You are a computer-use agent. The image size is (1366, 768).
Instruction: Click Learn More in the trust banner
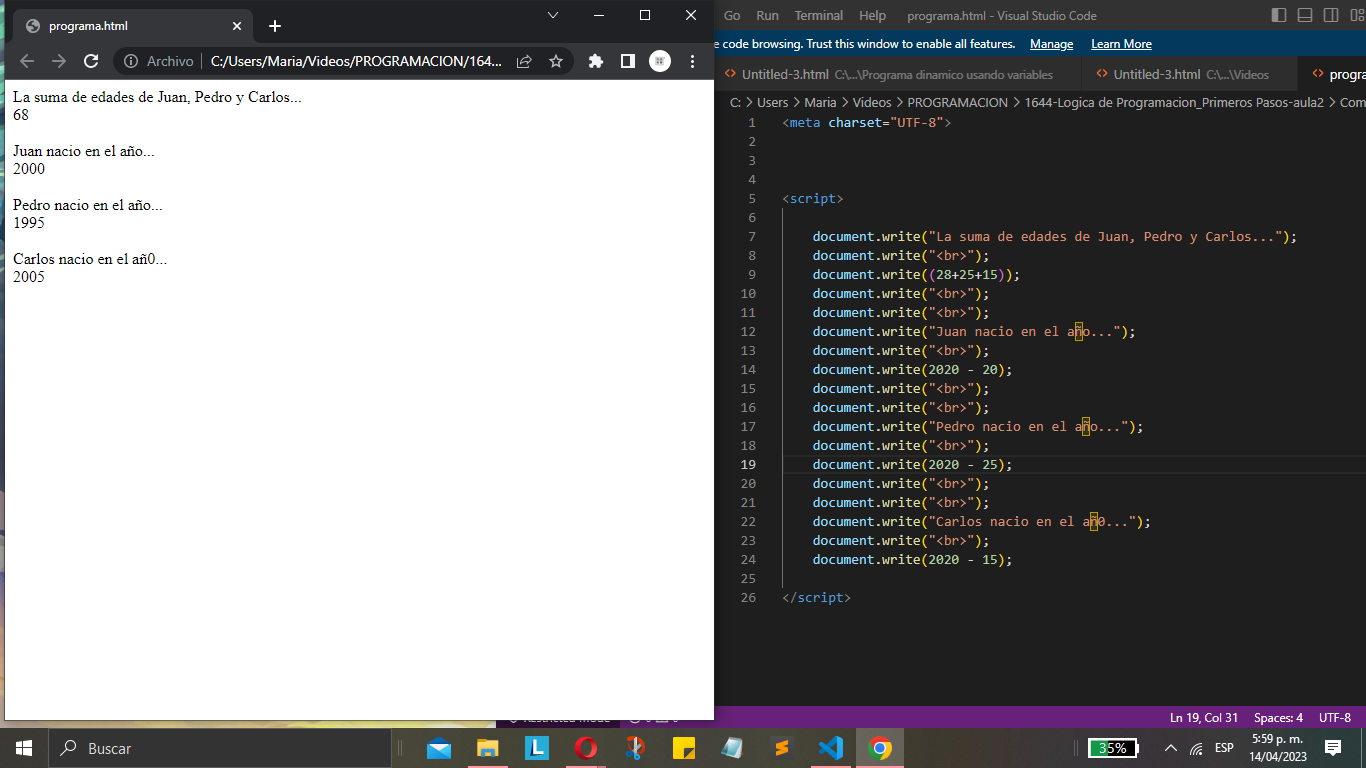1121,44
